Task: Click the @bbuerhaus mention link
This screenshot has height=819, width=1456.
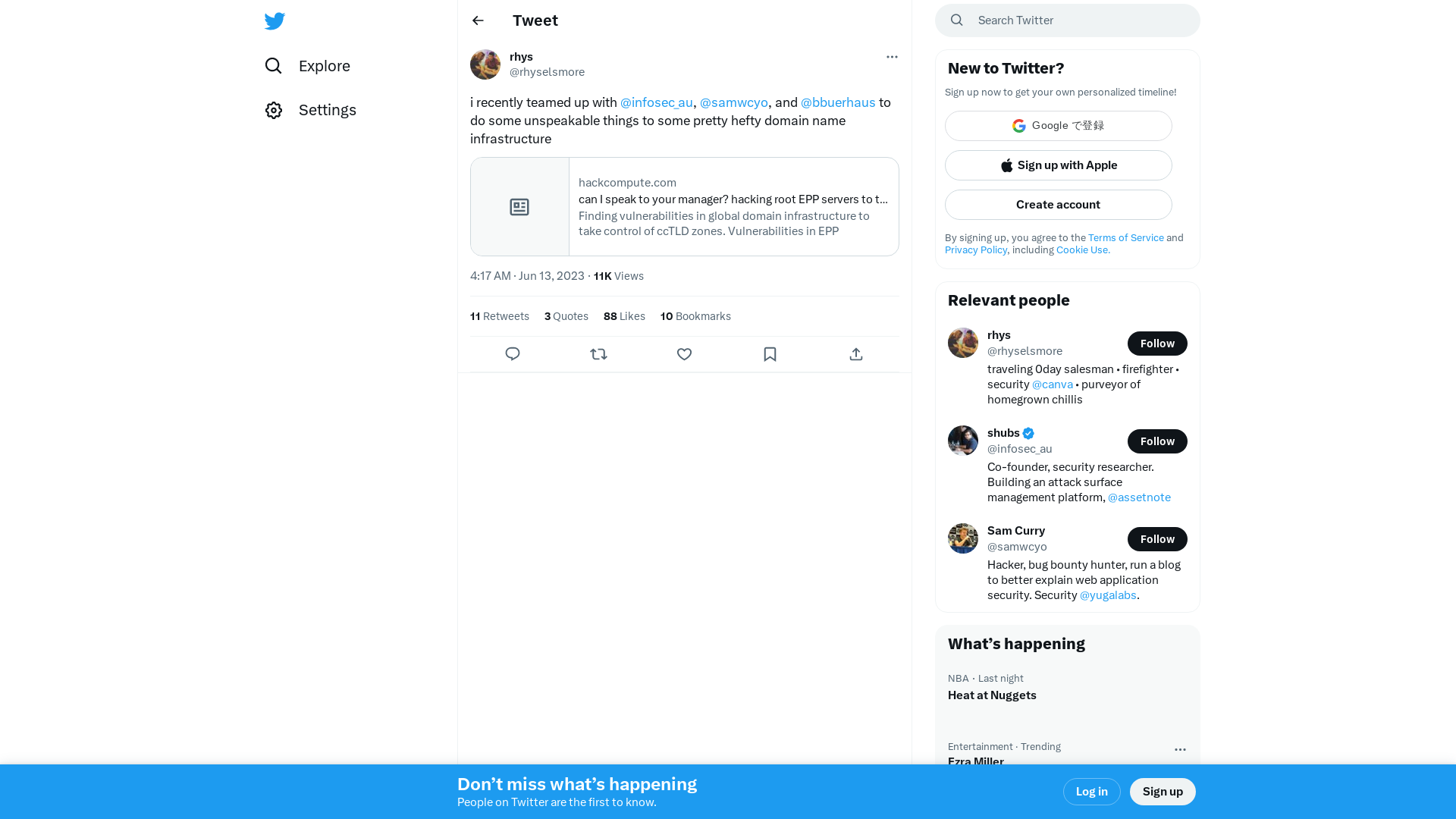Action: click(838, 102)
